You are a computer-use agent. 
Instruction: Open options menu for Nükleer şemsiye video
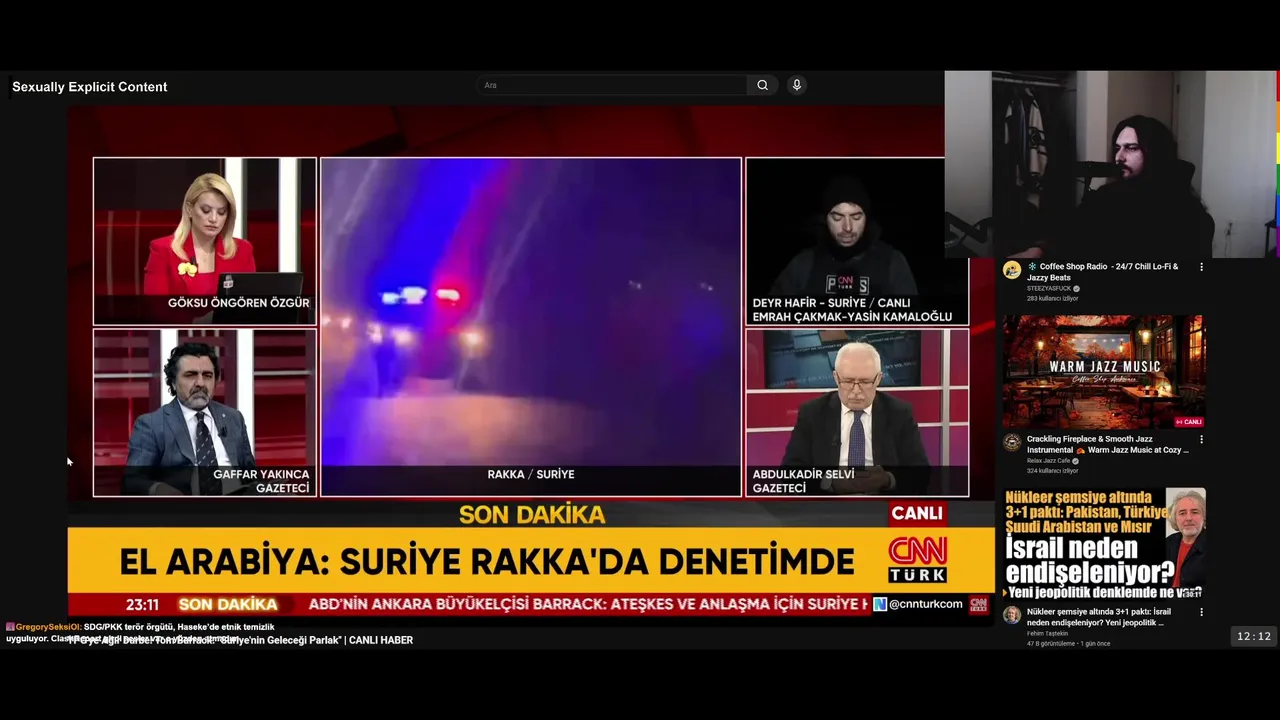(x=1201, y=612)
